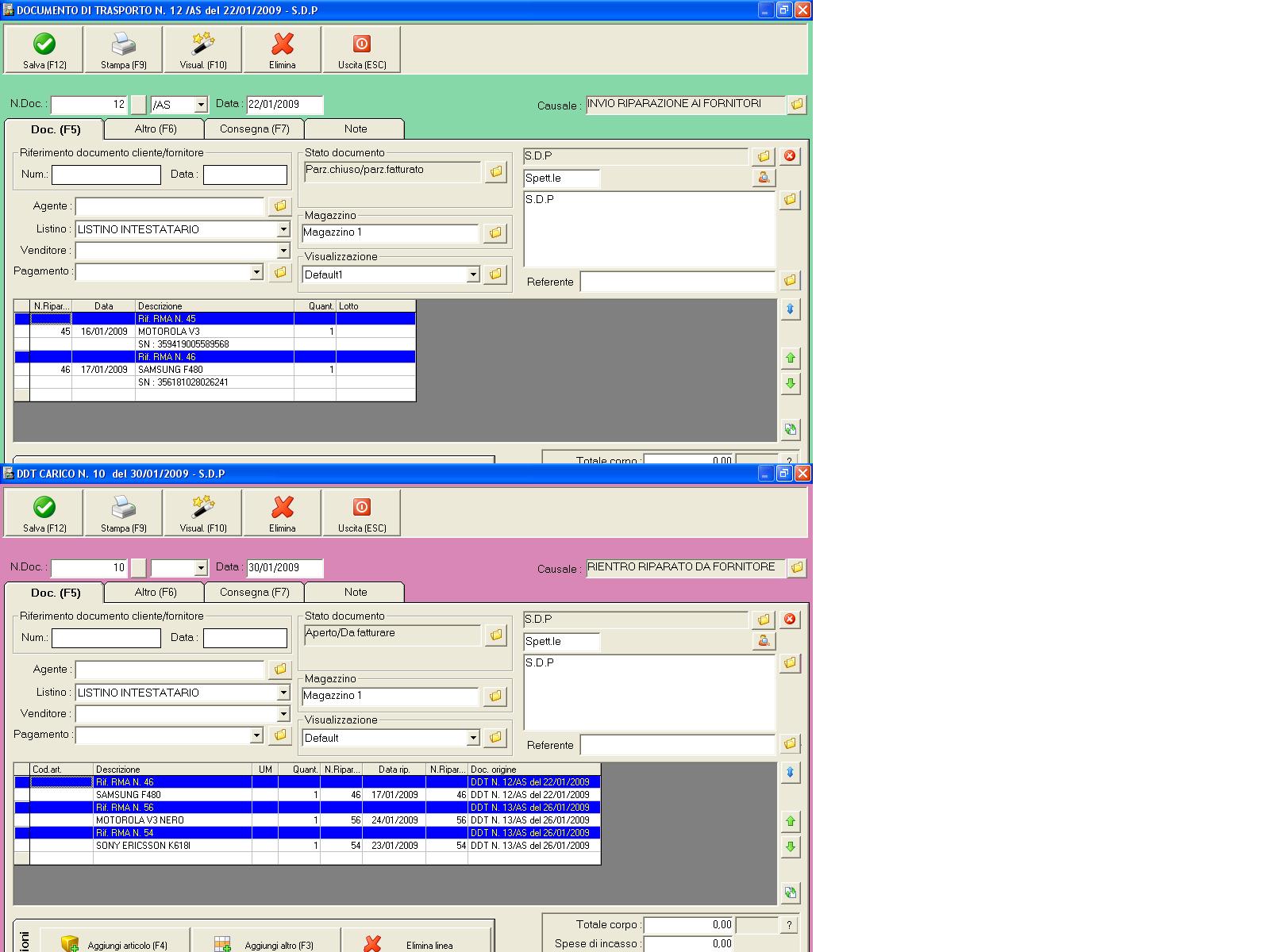Screen dimensions: 1270x952
Task: Click Uscita (ESC) in DDT Carico window
Action: tap(362, 512)
